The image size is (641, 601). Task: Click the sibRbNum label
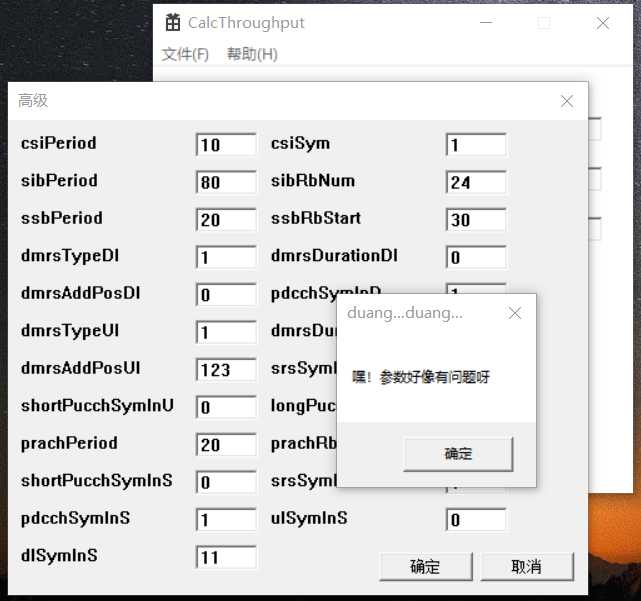(313, 181)
